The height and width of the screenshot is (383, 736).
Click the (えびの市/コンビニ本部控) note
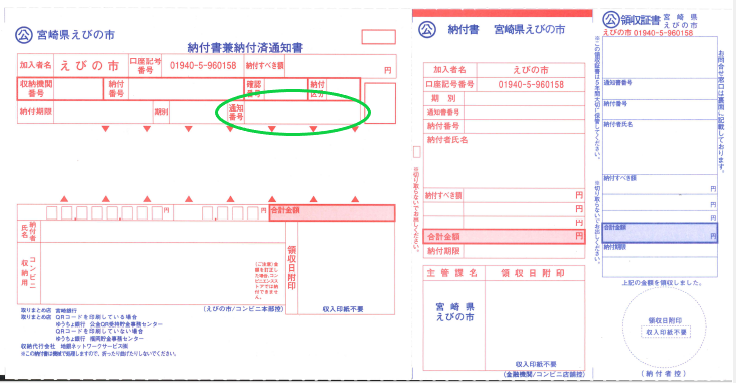coord(244,309)
